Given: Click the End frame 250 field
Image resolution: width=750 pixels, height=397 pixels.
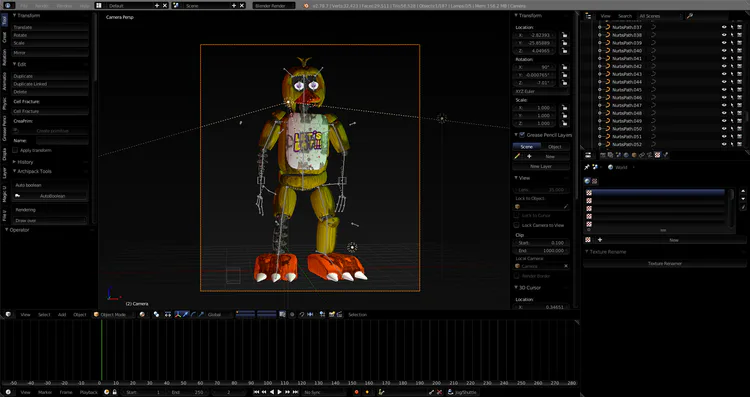Looking at the screenshot, I should (x=188, y=392).
